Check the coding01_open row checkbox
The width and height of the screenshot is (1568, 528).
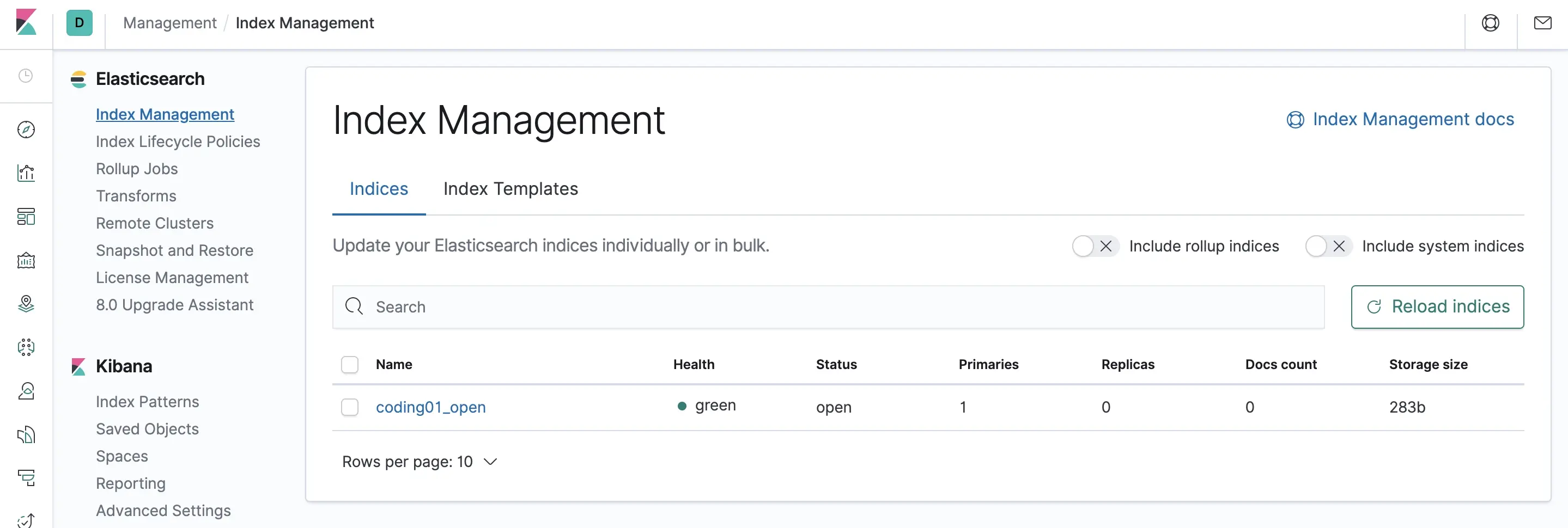(x=350, y=407)
